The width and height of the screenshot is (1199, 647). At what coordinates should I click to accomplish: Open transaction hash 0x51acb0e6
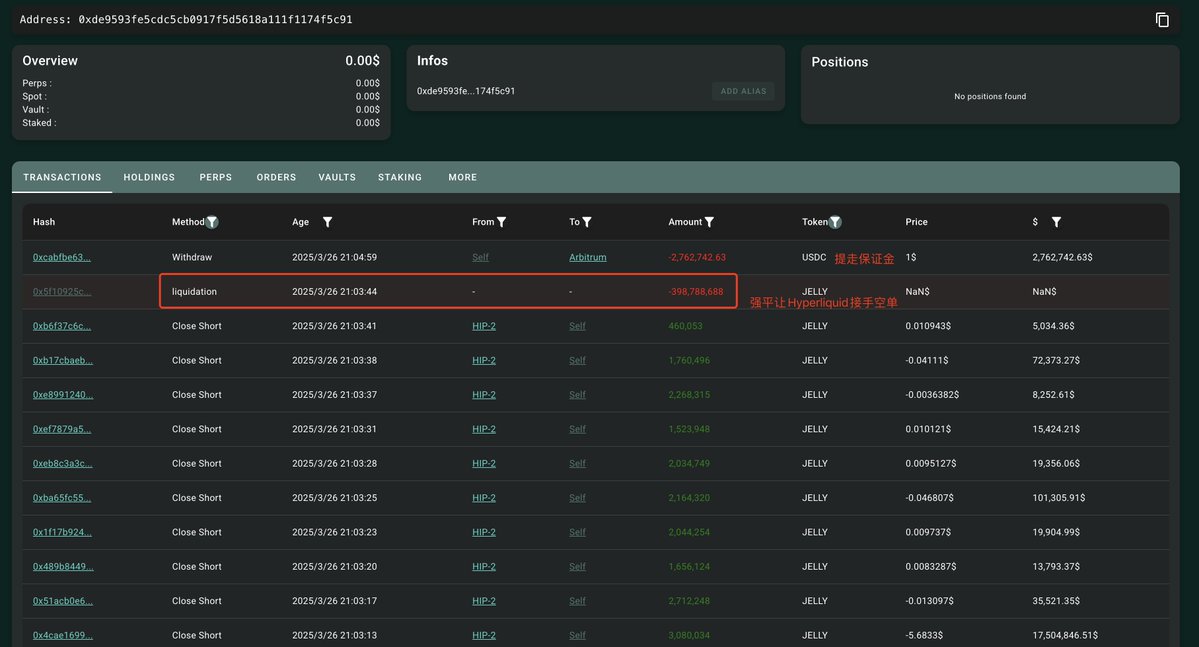pos(63,601)
